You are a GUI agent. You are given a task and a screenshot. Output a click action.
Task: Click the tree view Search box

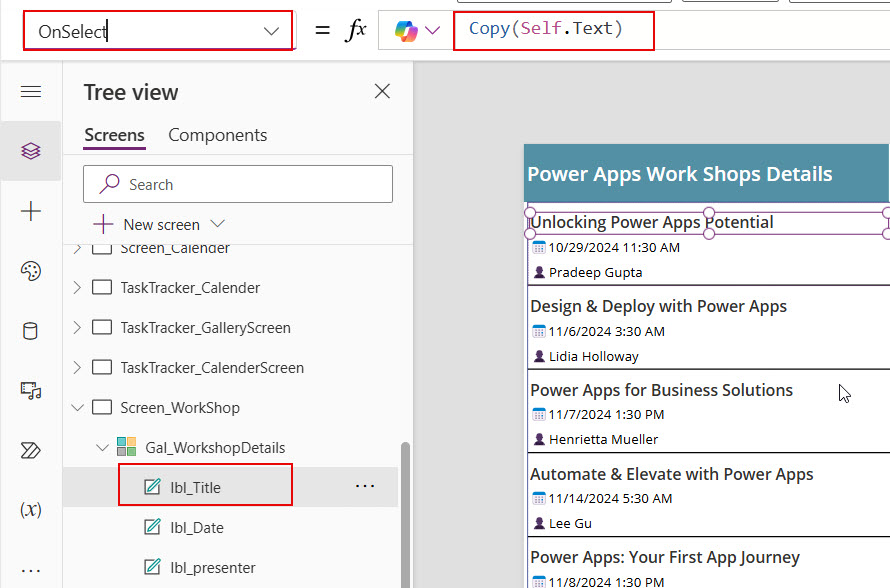point(238,184)
